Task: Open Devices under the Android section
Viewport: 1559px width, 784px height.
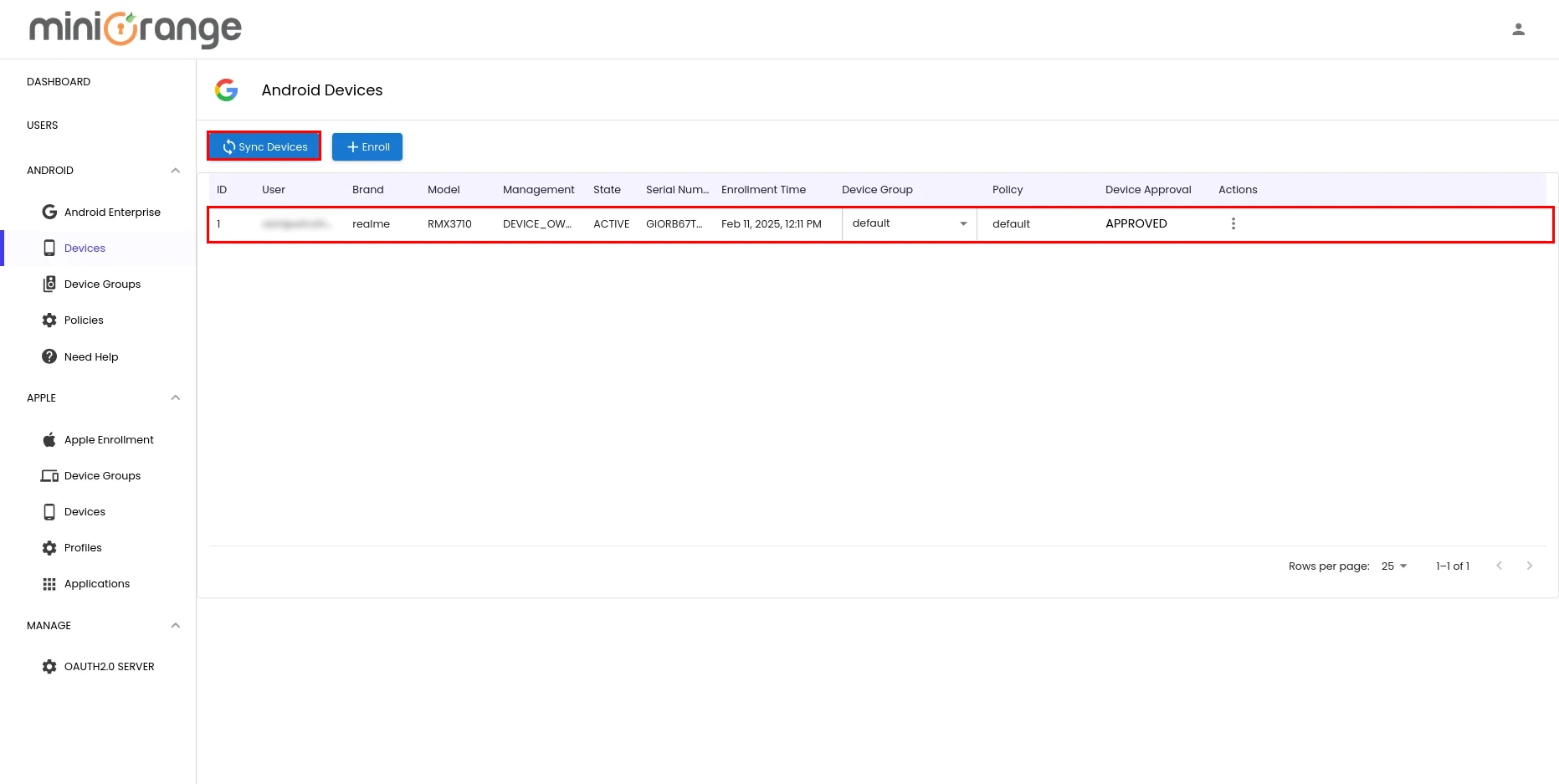Action: pos(85,248)
